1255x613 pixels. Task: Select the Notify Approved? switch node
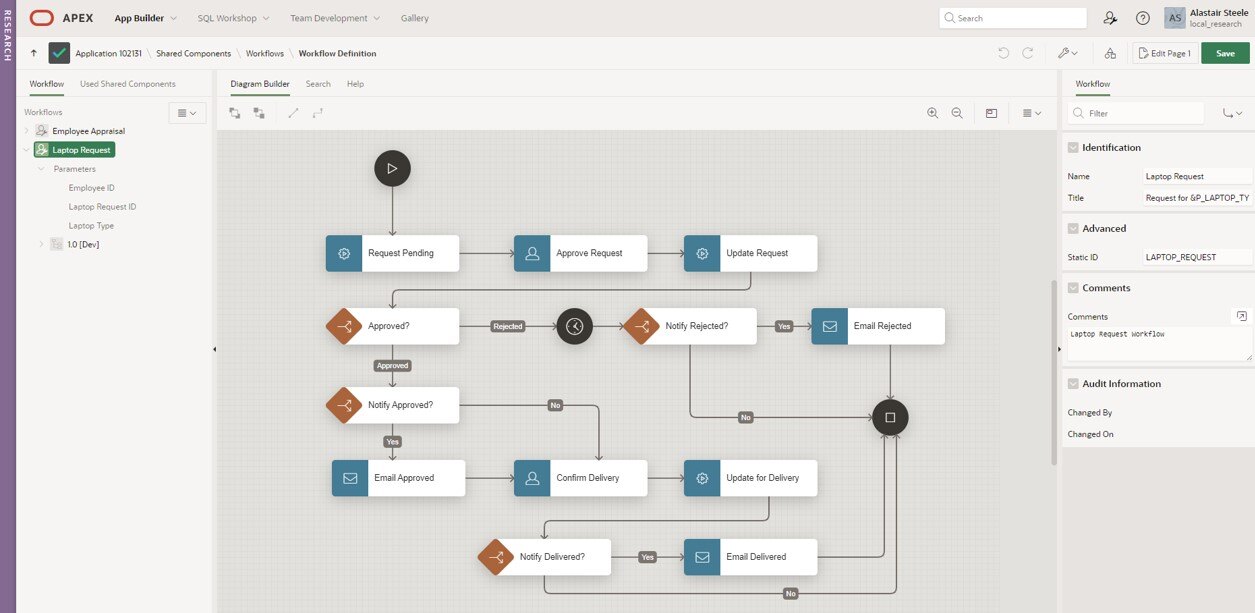tap(392, 405)
